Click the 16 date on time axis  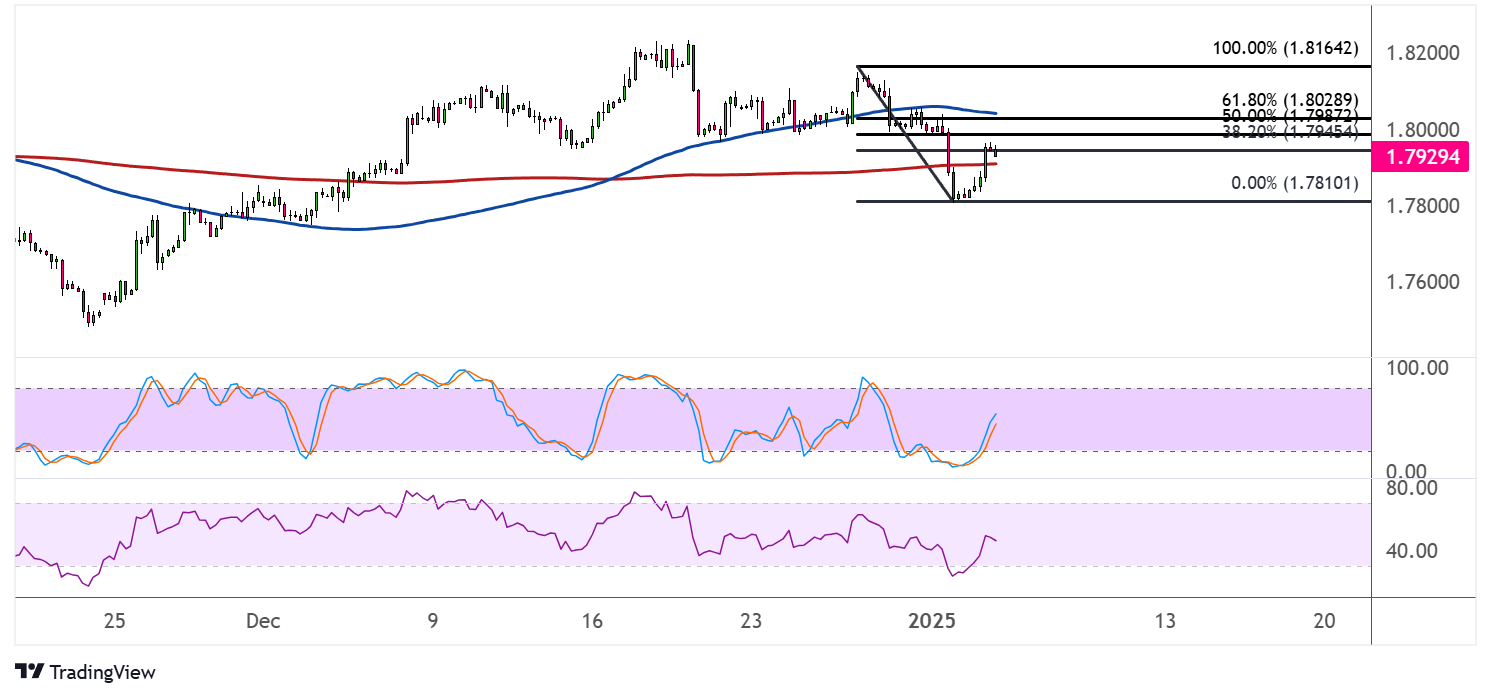coord(592,621)
